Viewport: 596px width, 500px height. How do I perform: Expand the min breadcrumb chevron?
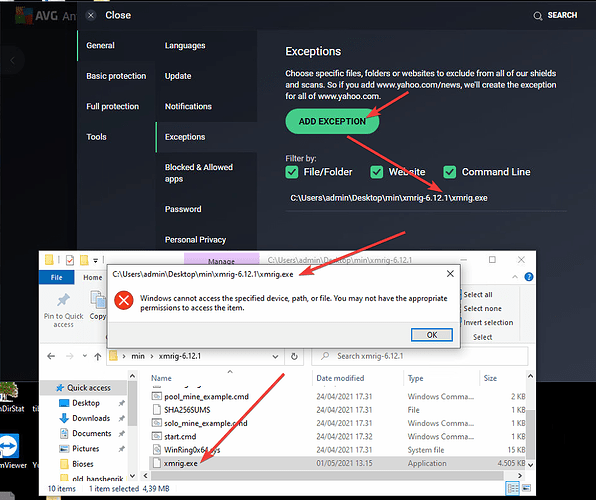(152, 356)
